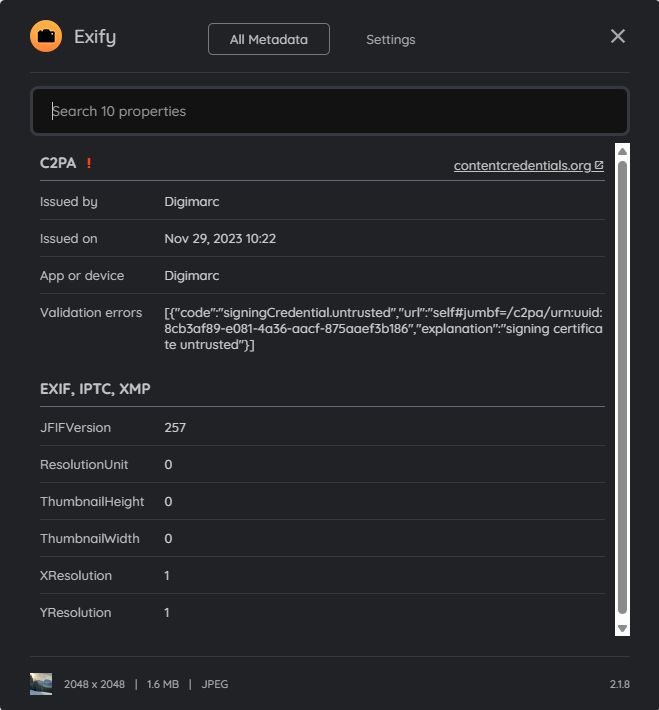Click the EXIF, IPTC, XMP heading
The image size is (659, 710).
pyautogui.click(x=95, y=389)
